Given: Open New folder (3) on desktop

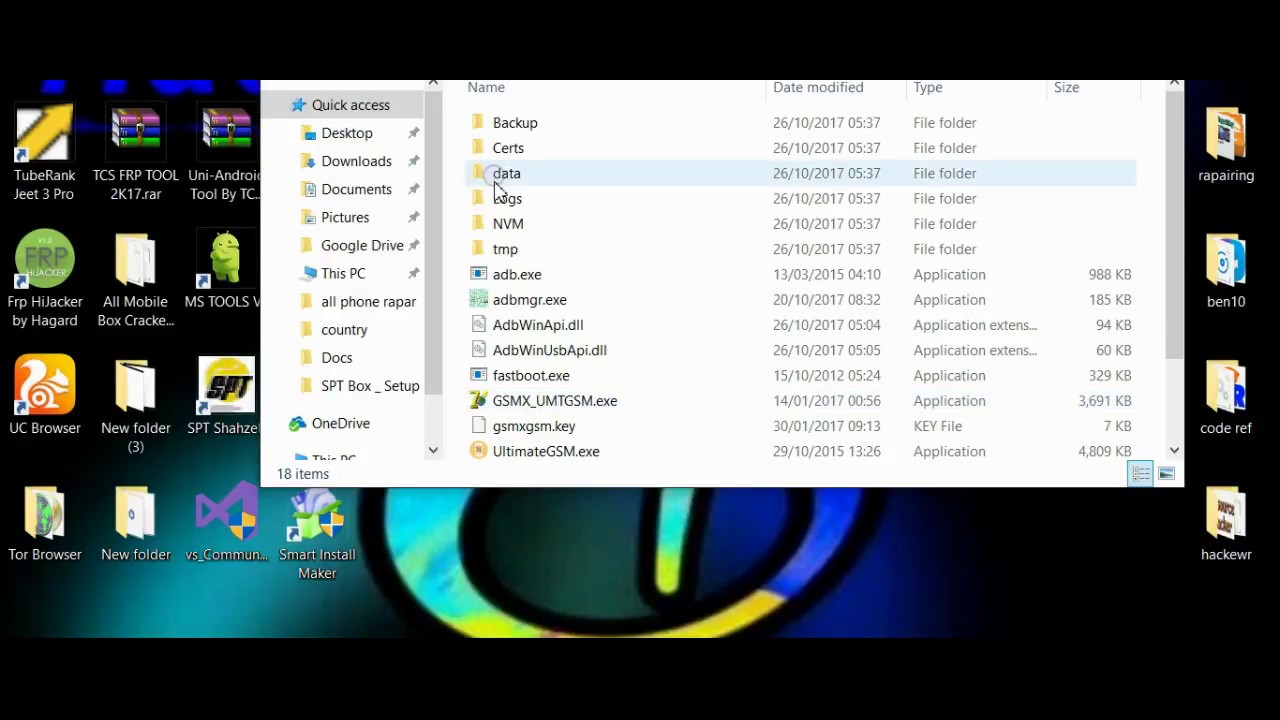Looking at the screenshot, I should [136, 406].
